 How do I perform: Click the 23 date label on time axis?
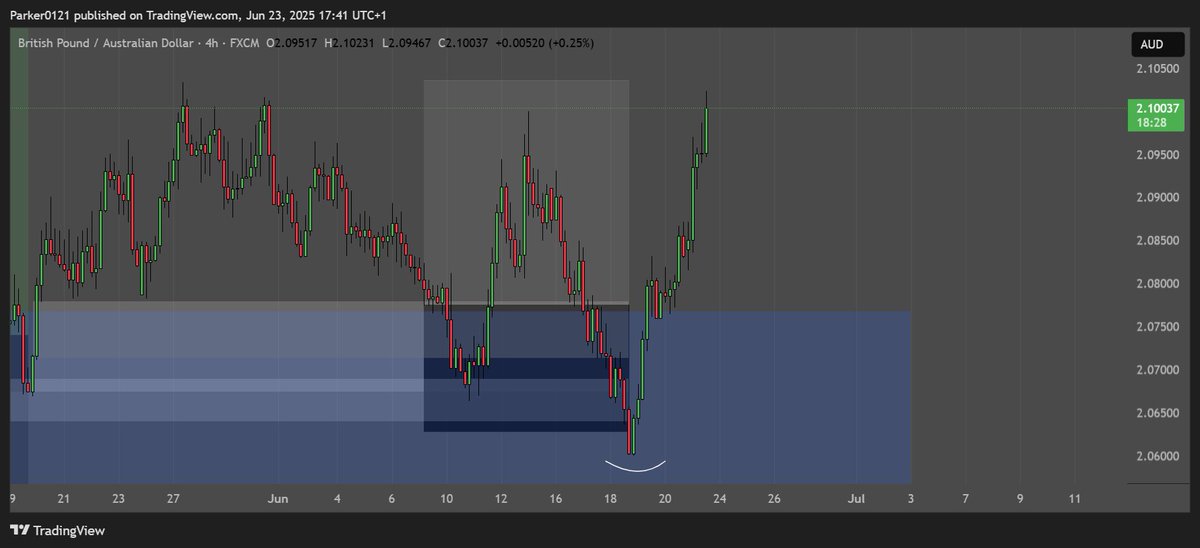click(118, 497)
